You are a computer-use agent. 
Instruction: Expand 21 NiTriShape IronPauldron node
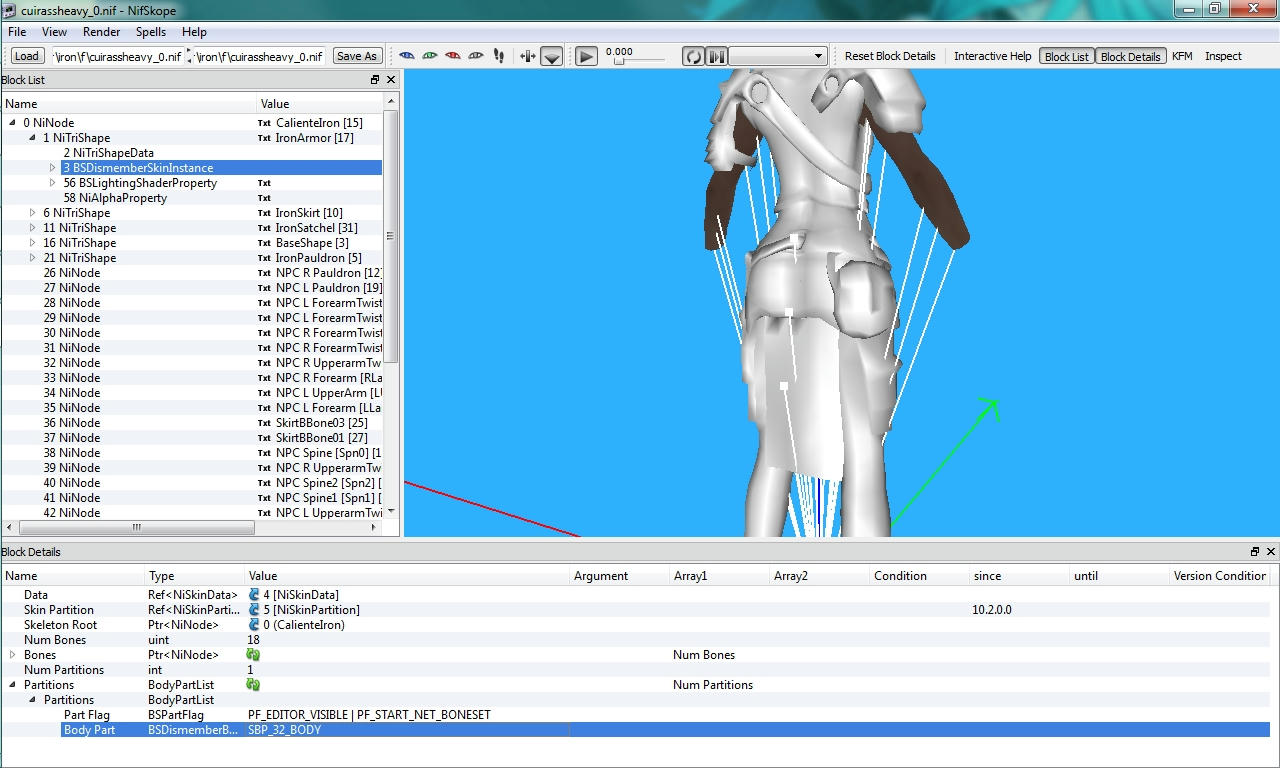[33, 258]
